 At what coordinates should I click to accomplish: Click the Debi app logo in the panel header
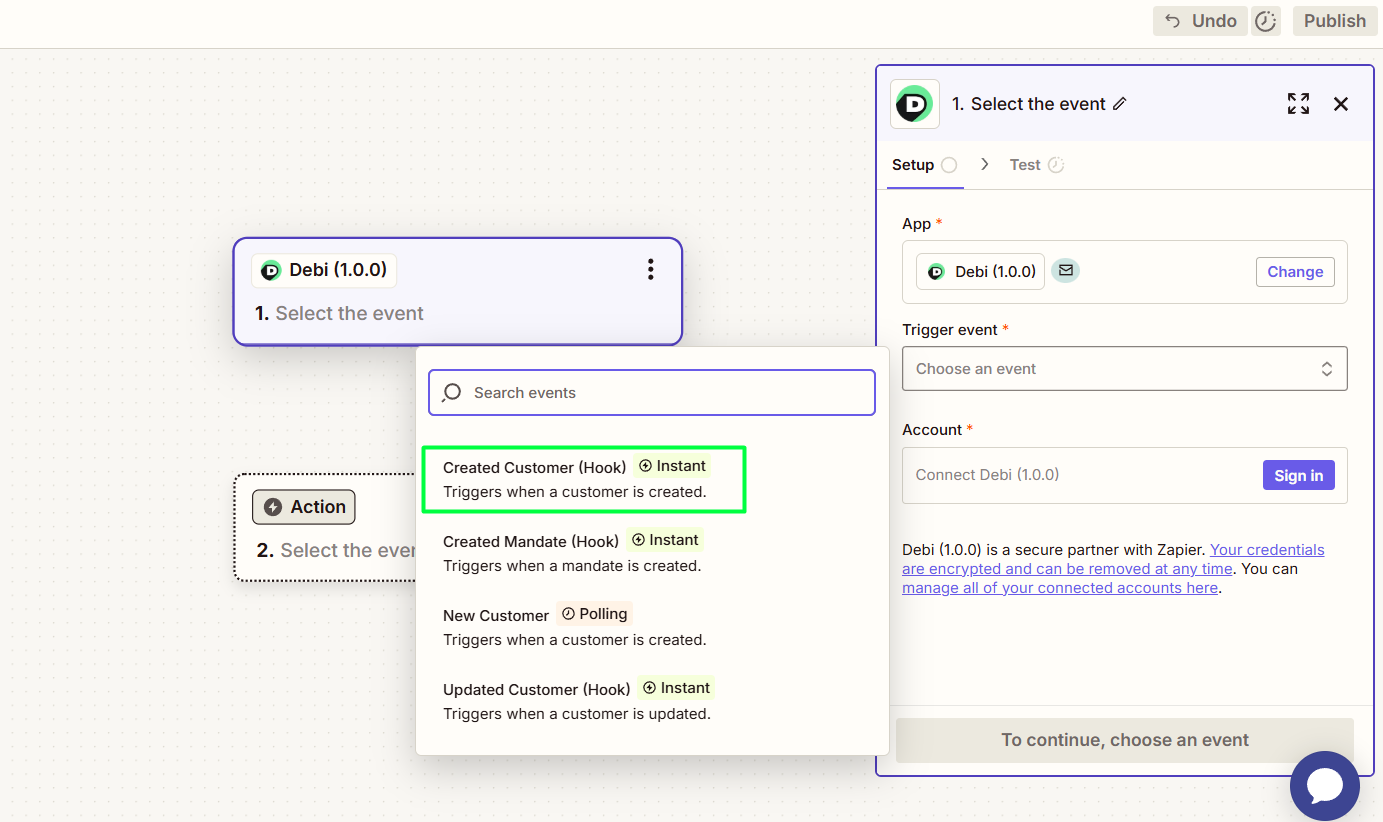pyautogui.click(x=915, y=104)
